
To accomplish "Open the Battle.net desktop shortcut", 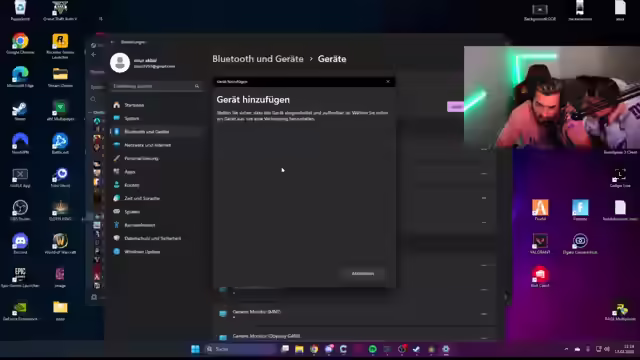I will pos(60,144).
